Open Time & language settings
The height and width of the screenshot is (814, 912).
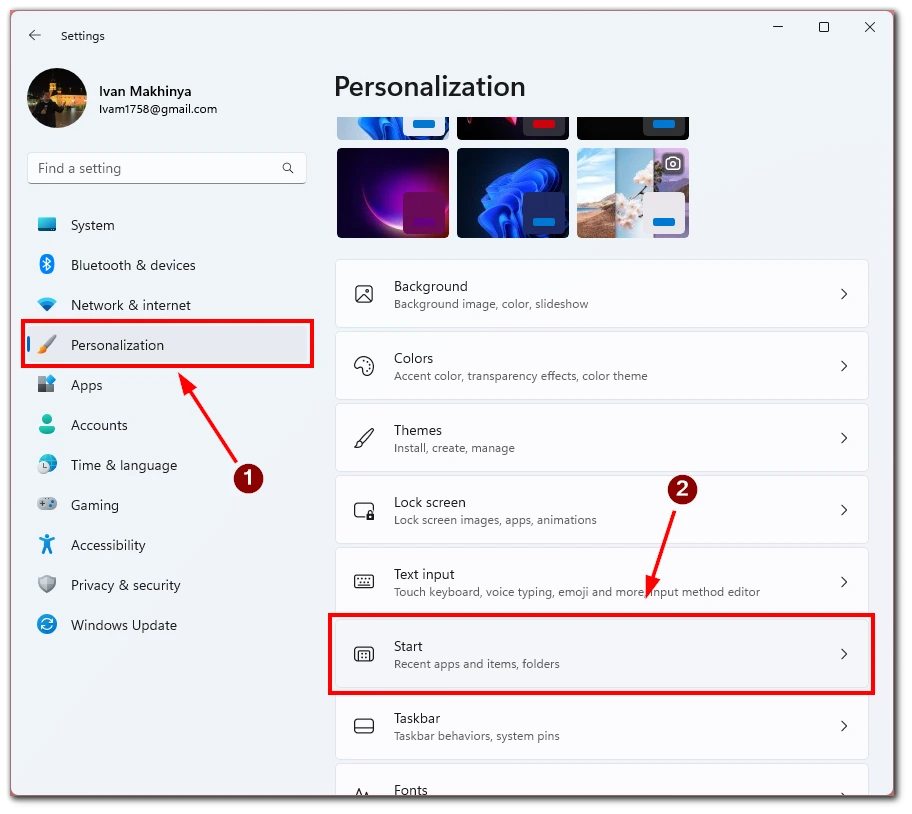pos(167,465)
